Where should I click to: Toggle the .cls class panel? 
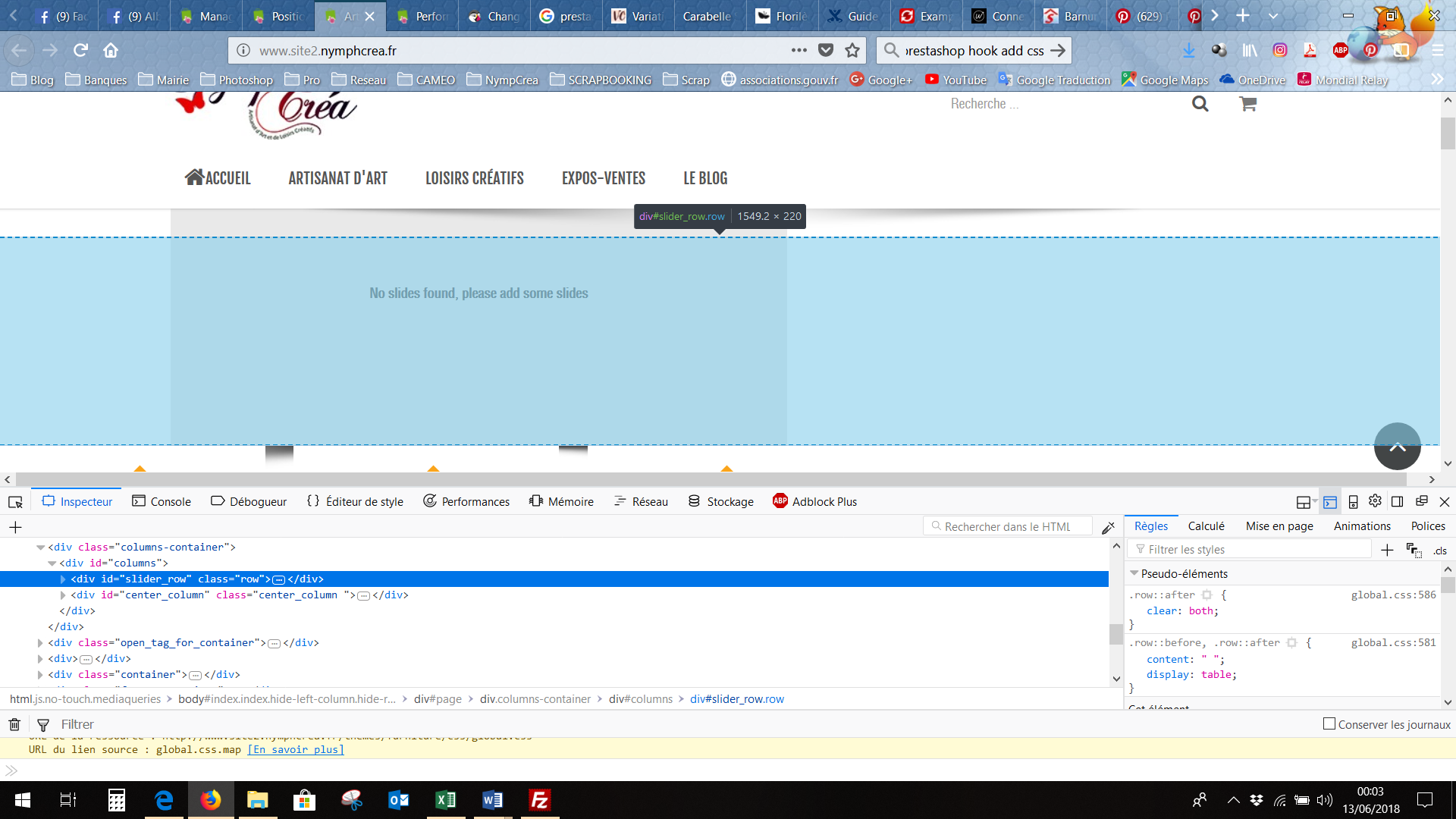[1440, 551]
